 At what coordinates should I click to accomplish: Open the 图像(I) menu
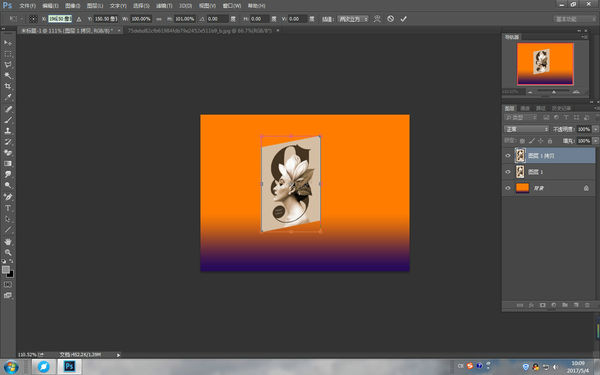(72, 6)
